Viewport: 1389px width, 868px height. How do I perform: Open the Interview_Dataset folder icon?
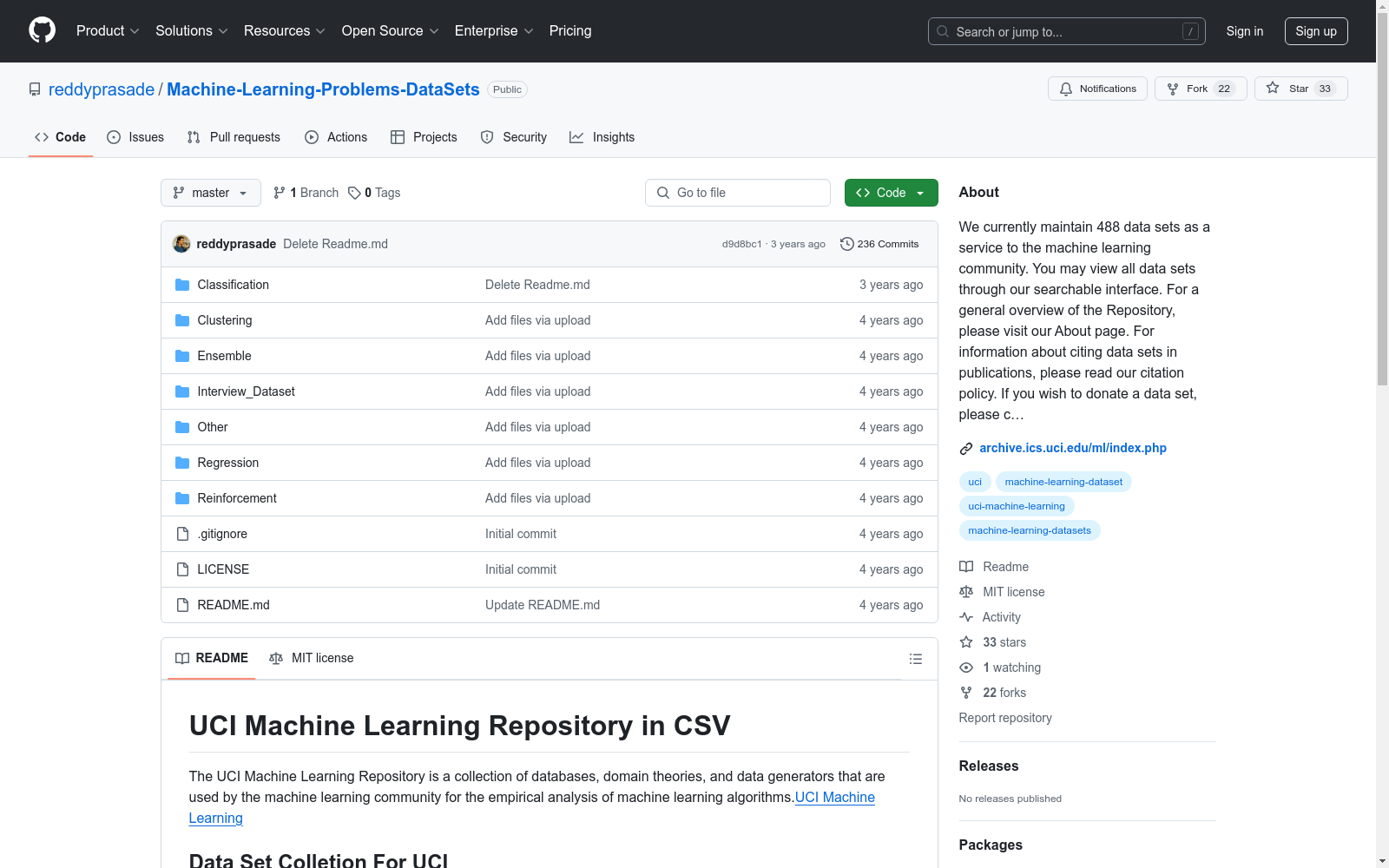(182, 391)
